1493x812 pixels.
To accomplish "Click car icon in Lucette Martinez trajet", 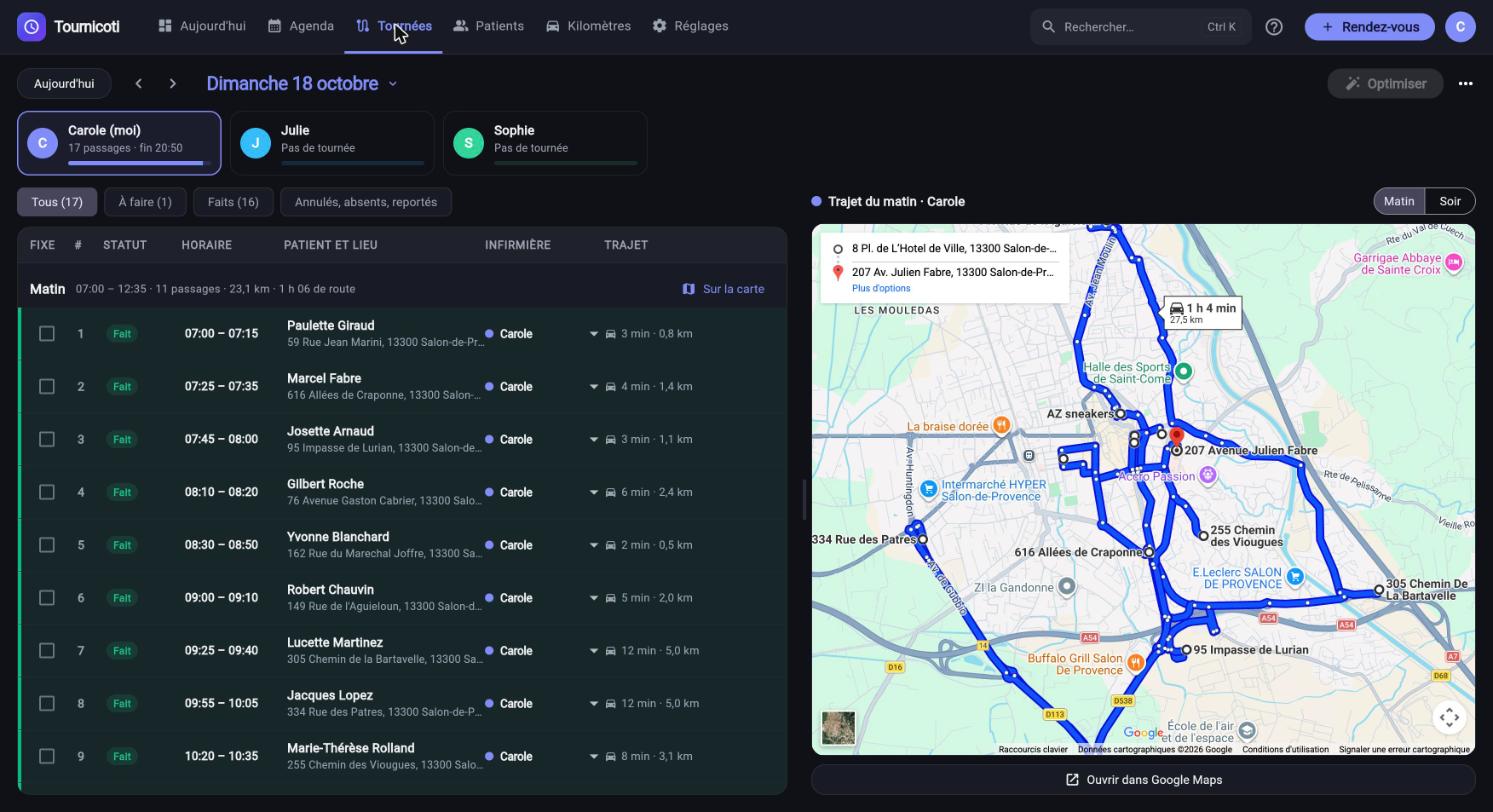I will coord(610,651).
